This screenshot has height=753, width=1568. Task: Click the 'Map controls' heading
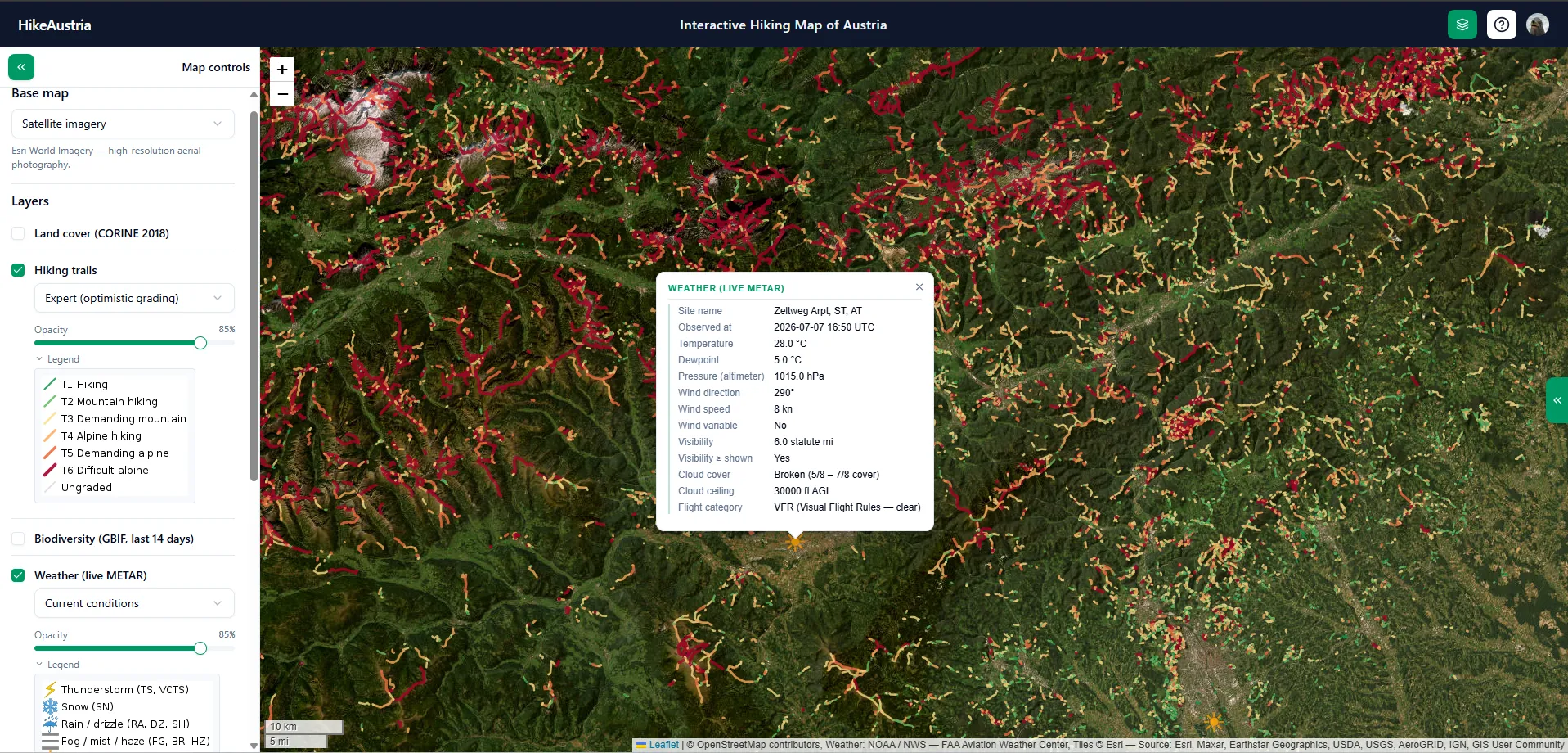pyautogui.click(x=216, y=67)
